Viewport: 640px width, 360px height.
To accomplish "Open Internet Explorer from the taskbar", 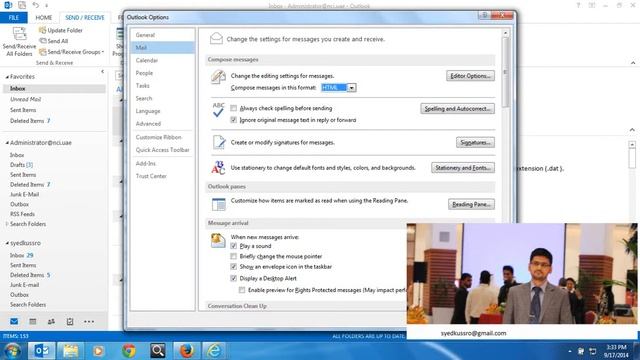I will point(214,351).
